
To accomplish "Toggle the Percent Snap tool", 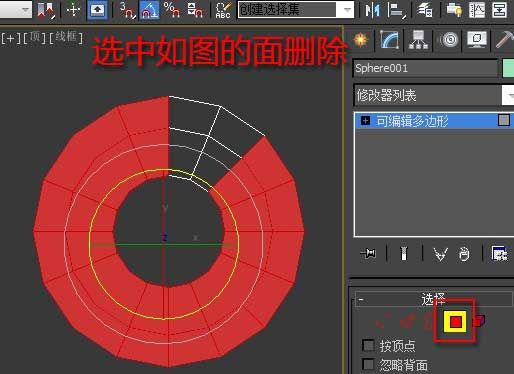I will pyautogui.click(x=172, y=10).
